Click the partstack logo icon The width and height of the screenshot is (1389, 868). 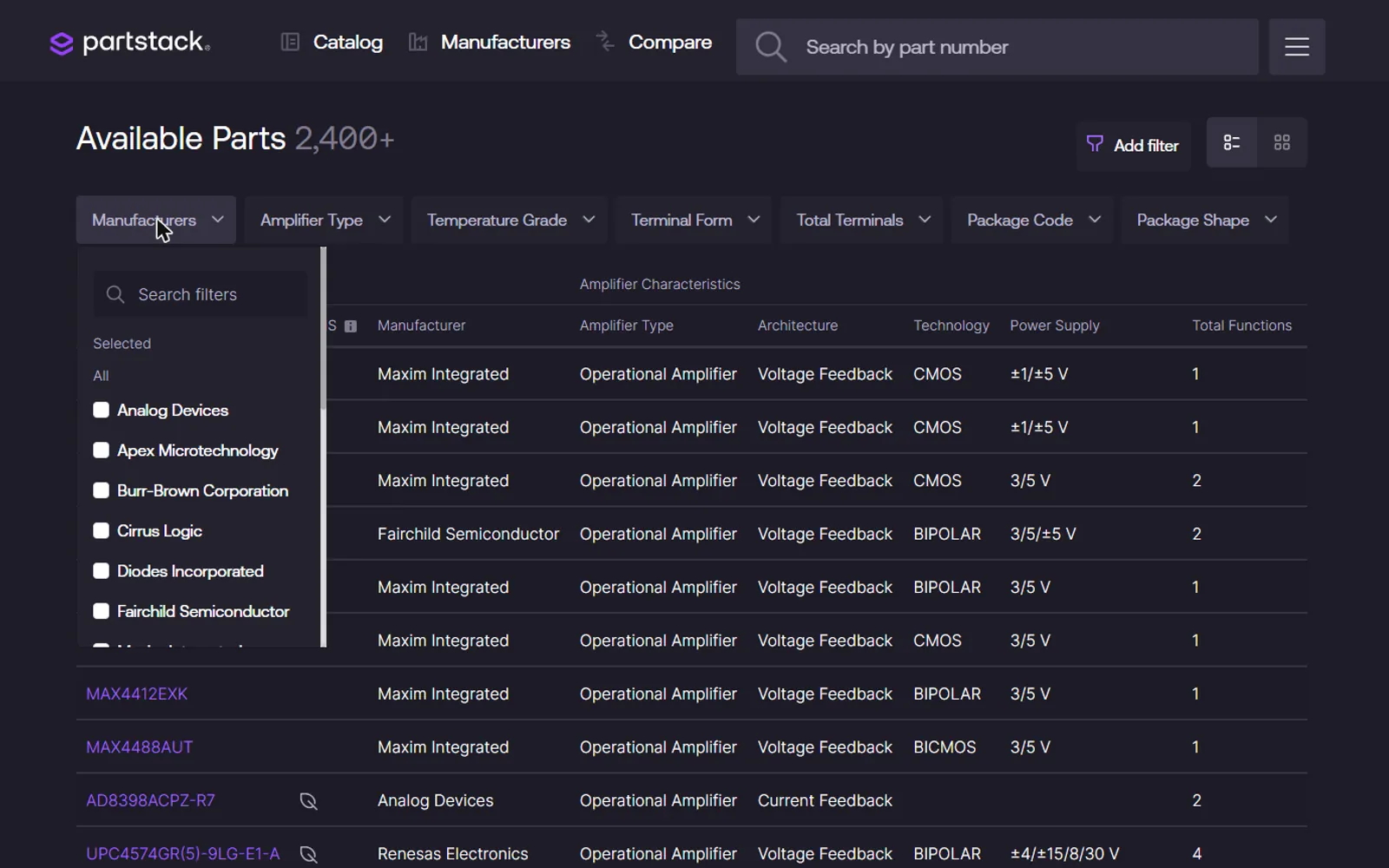coord(61,43)
